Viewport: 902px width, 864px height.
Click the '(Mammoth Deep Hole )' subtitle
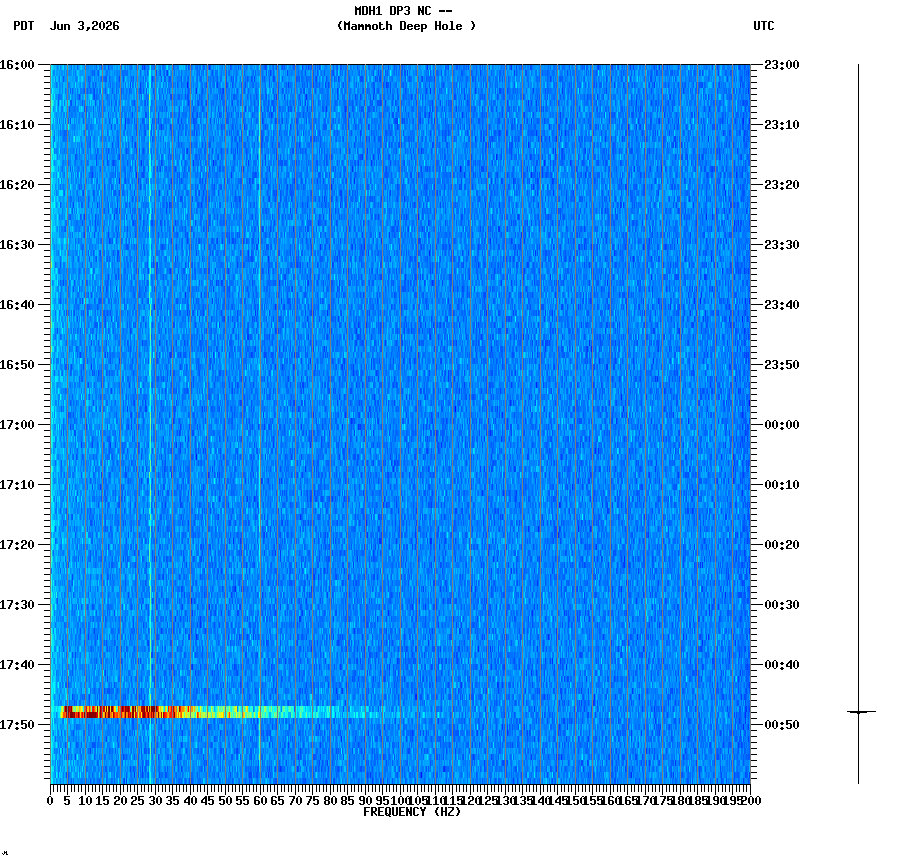[x=406, y=26]
